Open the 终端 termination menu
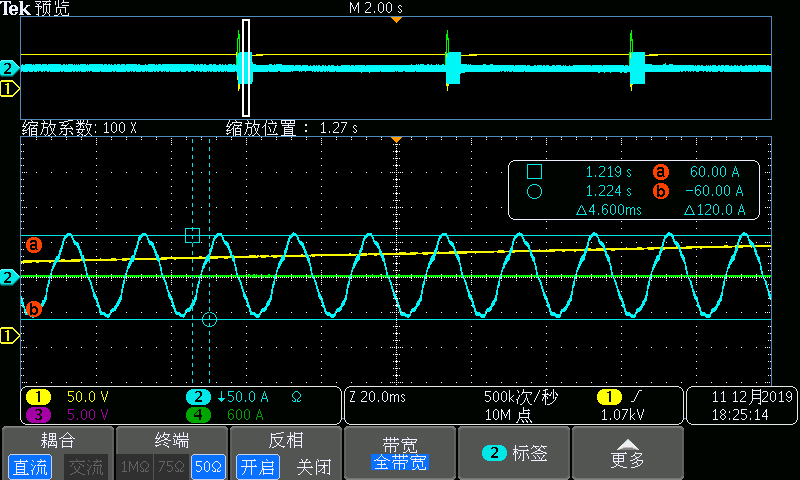800x480 pixels. coord(172,440)
